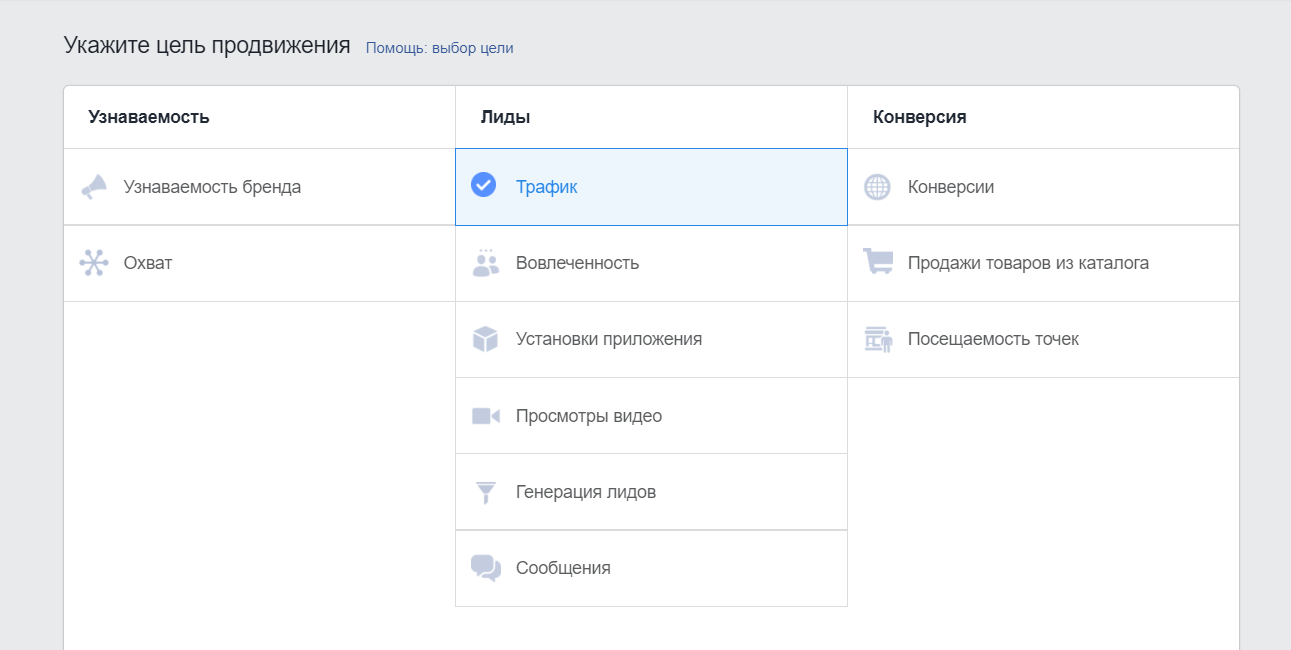Select the Продажи товаров из каталога objective
This screenshot has height=650, width=1291.
[x=1028, y=263]
